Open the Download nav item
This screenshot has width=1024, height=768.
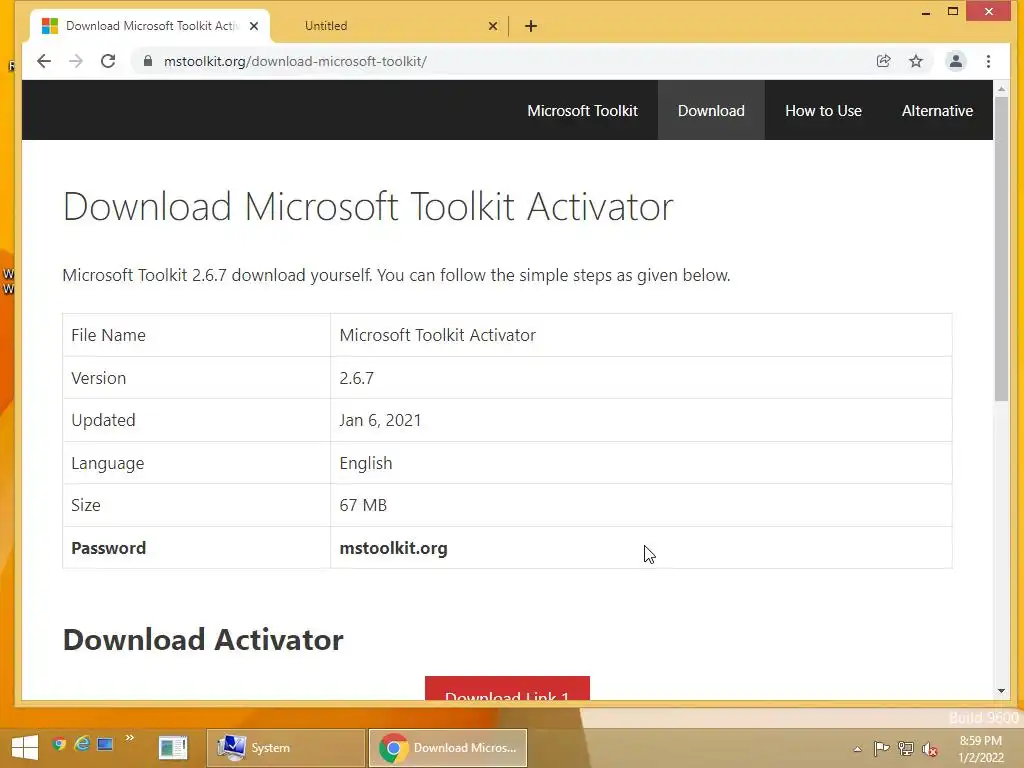coord(711,110)
